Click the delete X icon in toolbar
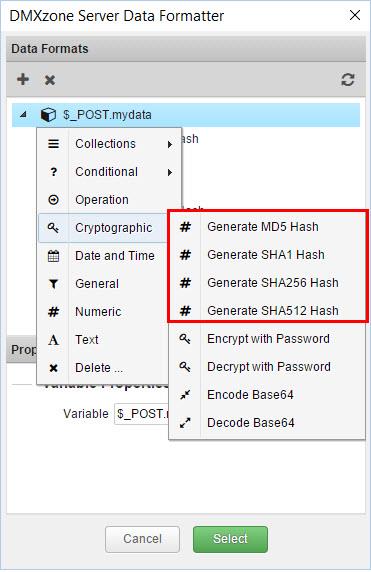Screen dimensions: 371x572 tap(50, 80)
